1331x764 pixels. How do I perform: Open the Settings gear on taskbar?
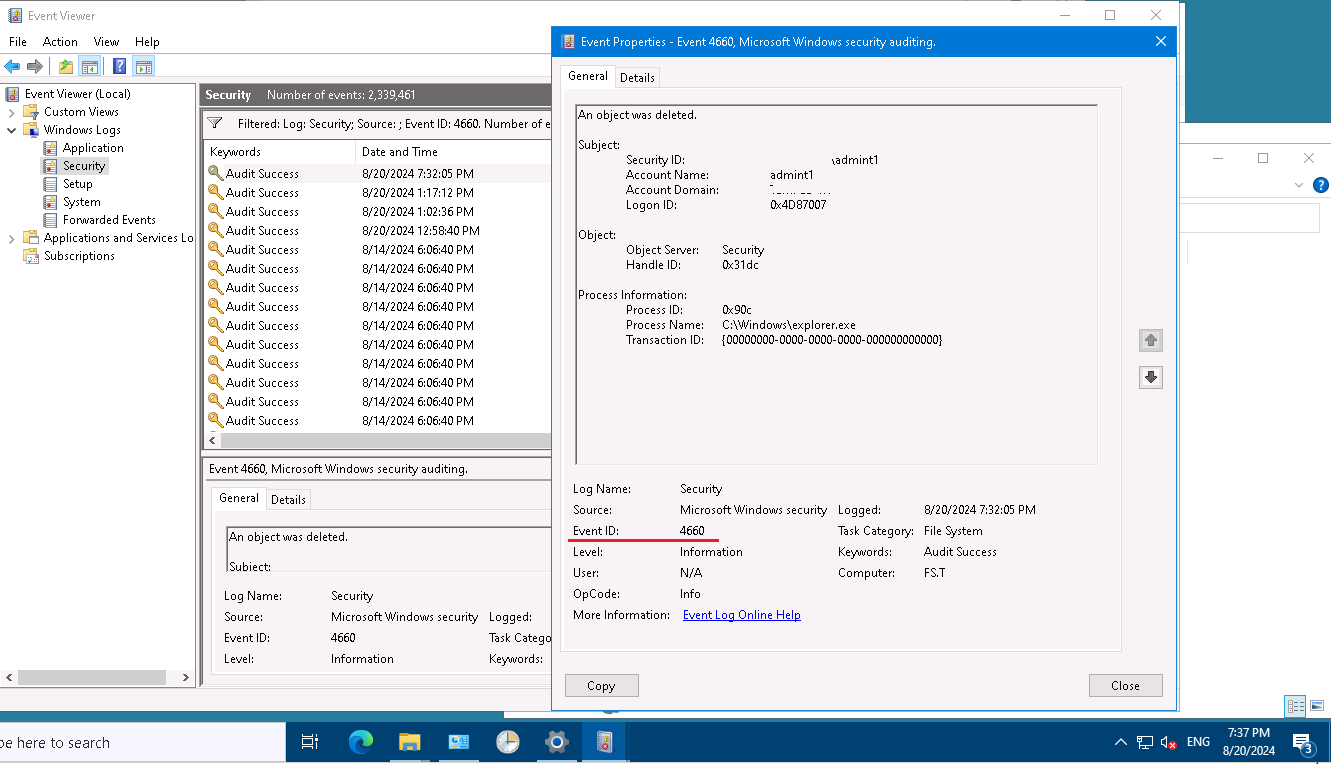tap(557, 742)
